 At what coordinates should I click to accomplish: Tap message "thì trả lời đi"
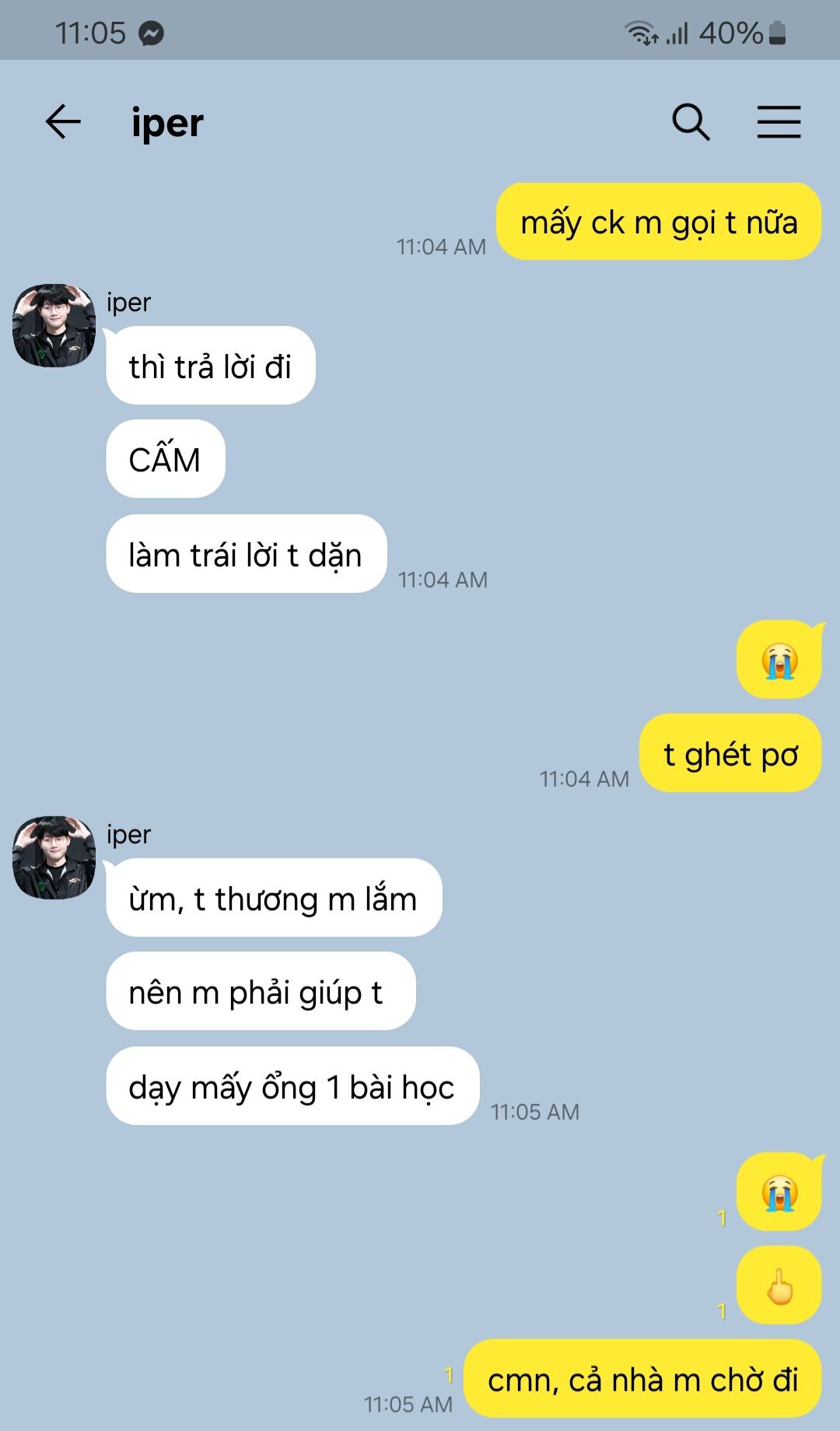(x=211, y=366)
